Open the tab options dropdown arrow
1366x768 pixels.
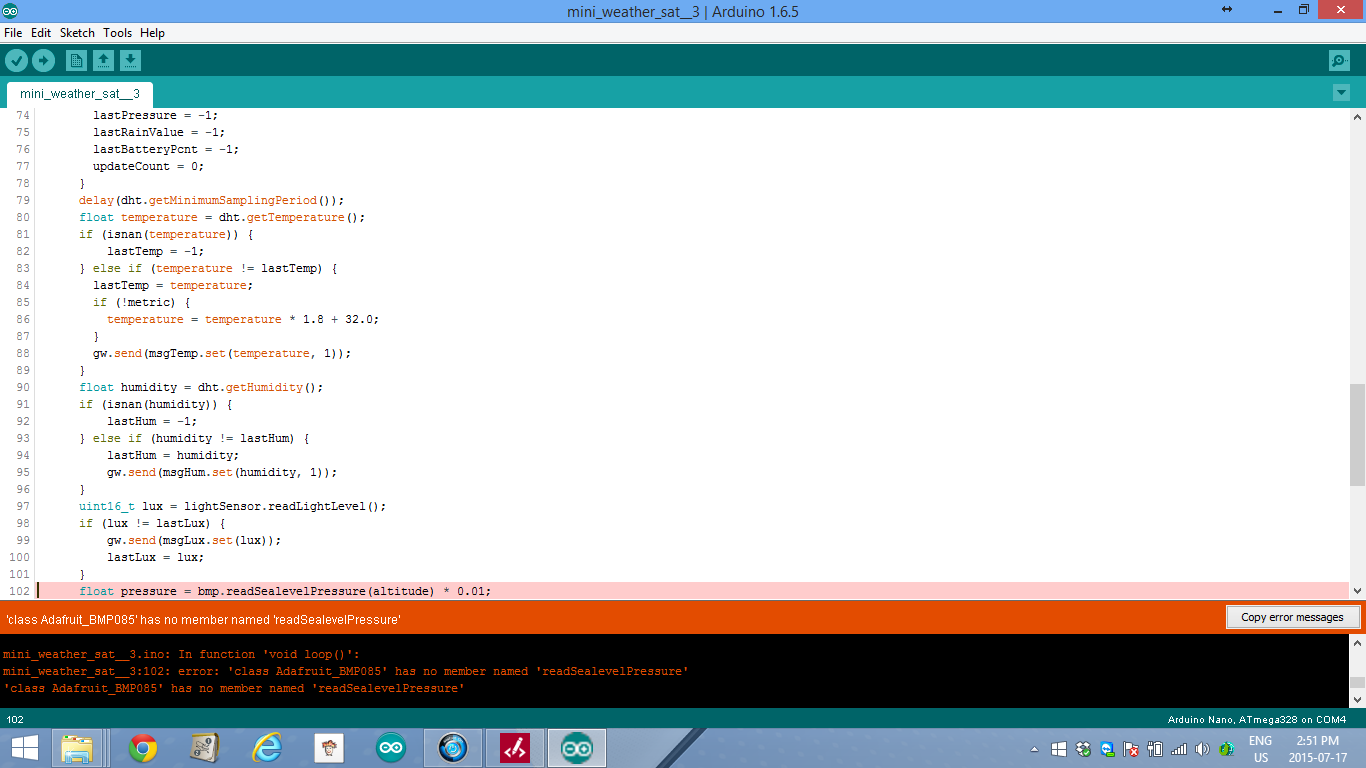(1341, 93)
